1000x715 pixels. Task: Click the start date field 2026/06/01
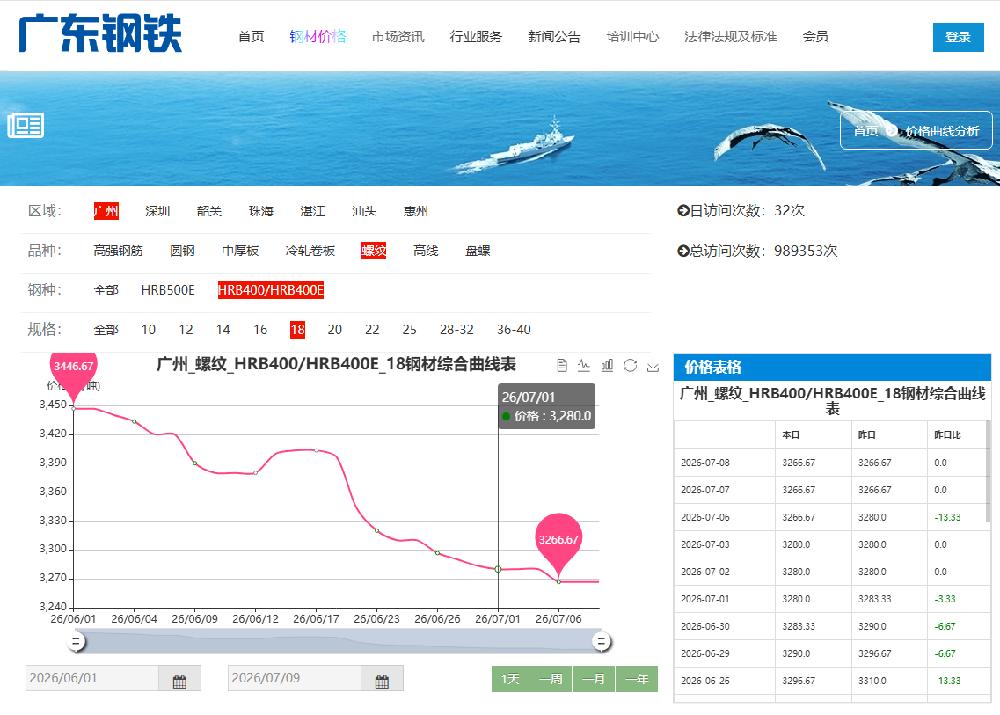(x=92, y=678)
